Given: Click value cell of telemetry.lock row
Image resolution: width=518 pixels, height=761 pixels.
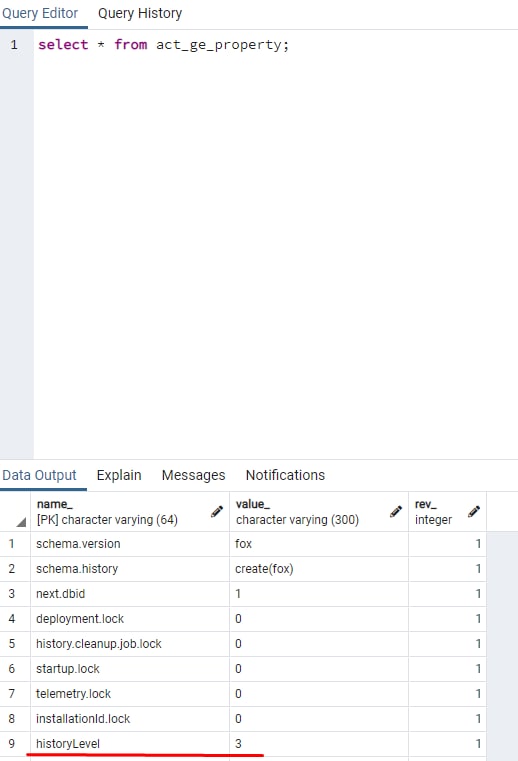Looking at the screenshot, I should pos(319,694).
